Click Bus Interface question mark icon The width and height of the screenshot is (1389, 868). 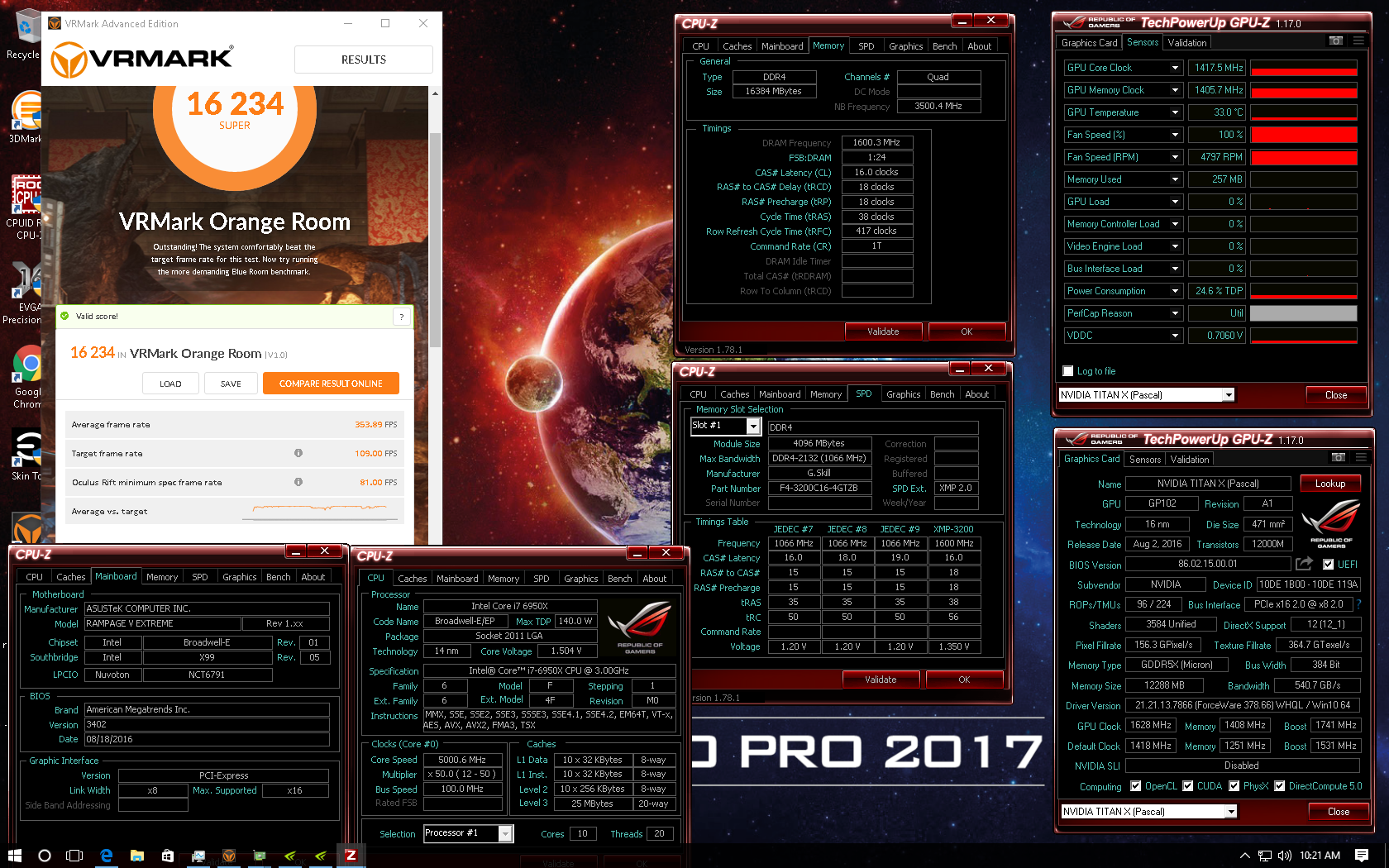(x=1358, y=604)
